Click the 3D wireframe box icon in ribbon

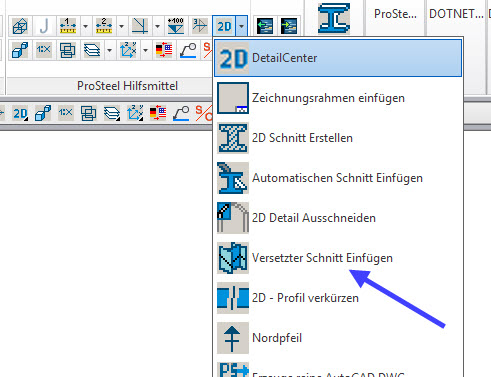(x=20, y=26)
